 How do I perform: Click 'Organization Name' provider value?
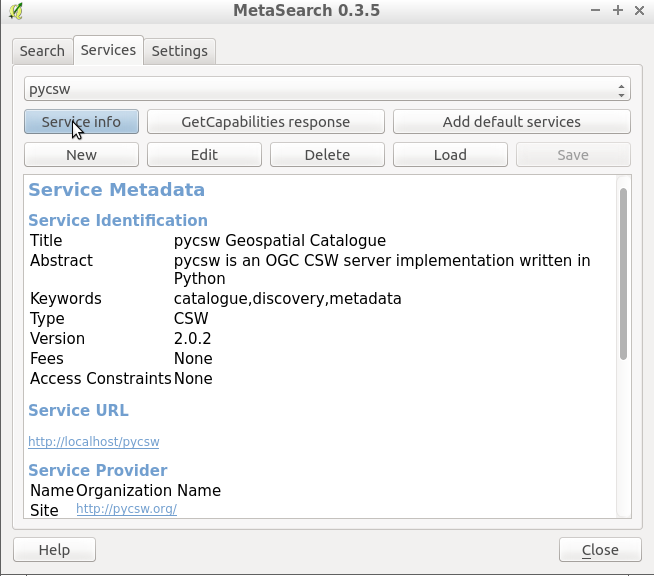click(x=148, y=490)
